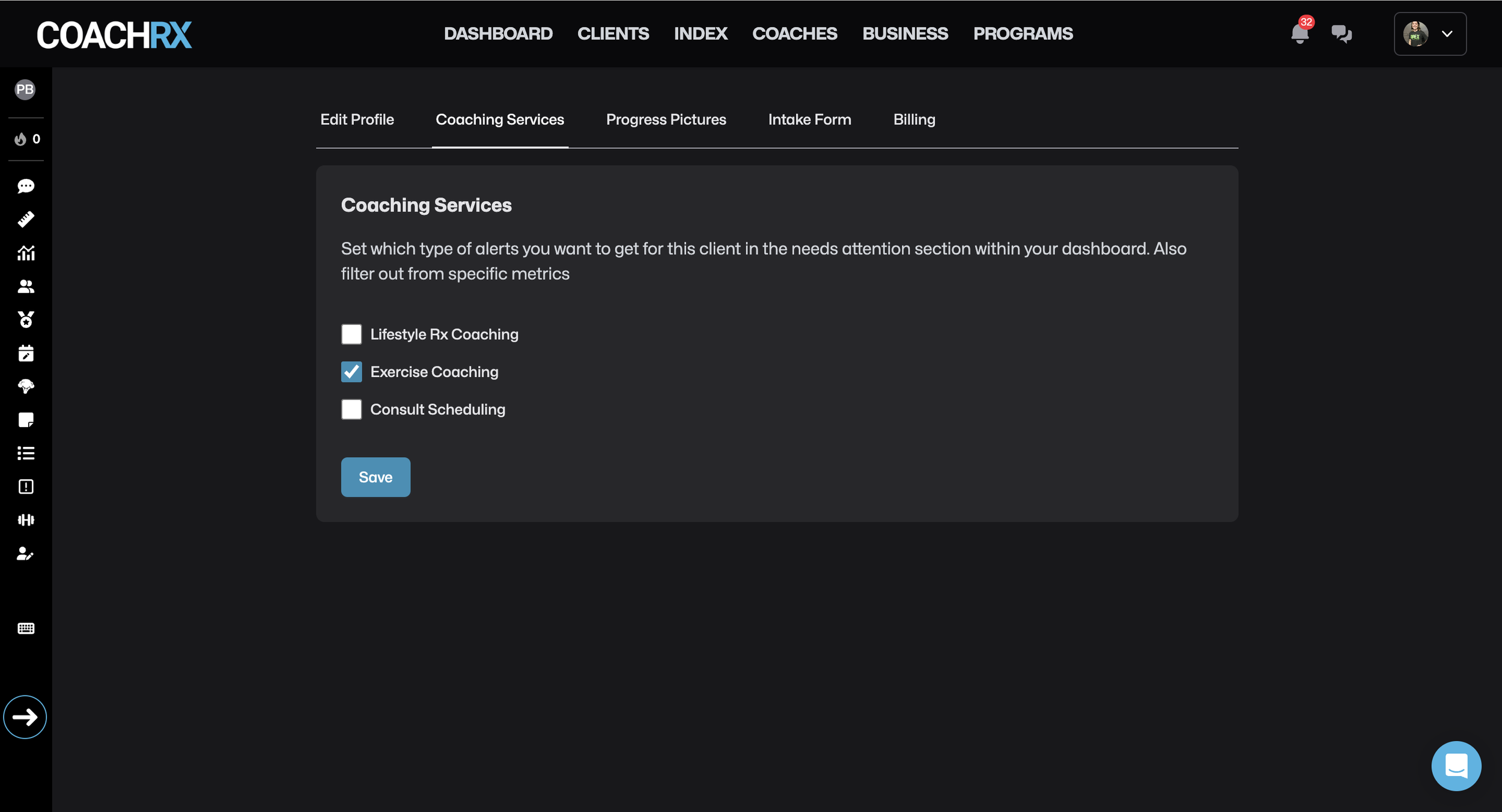This screenshot has height=812, width=1502.
Task: Open the user avatar dropdown menu
Action: pyautogui.click(x=1429, y=34)
